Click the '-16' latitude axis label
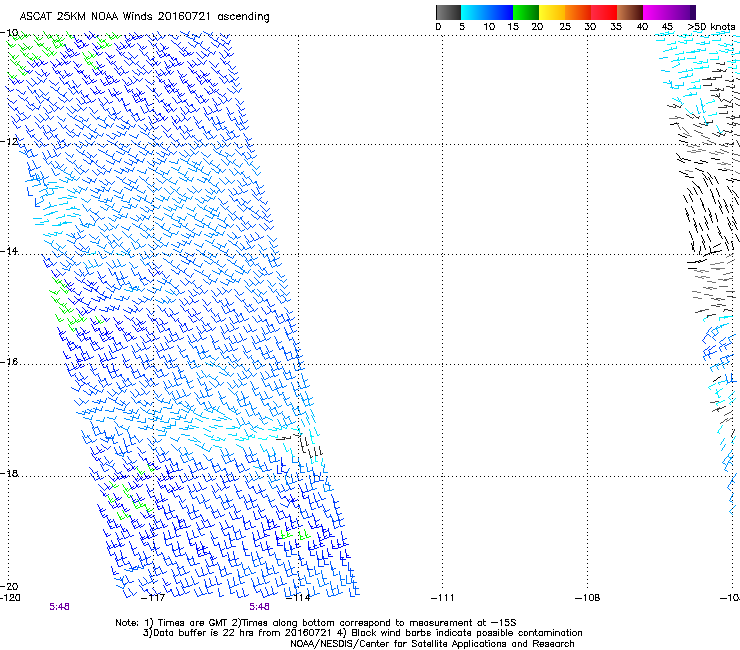The image size is (740, 650). click(9, 362)
